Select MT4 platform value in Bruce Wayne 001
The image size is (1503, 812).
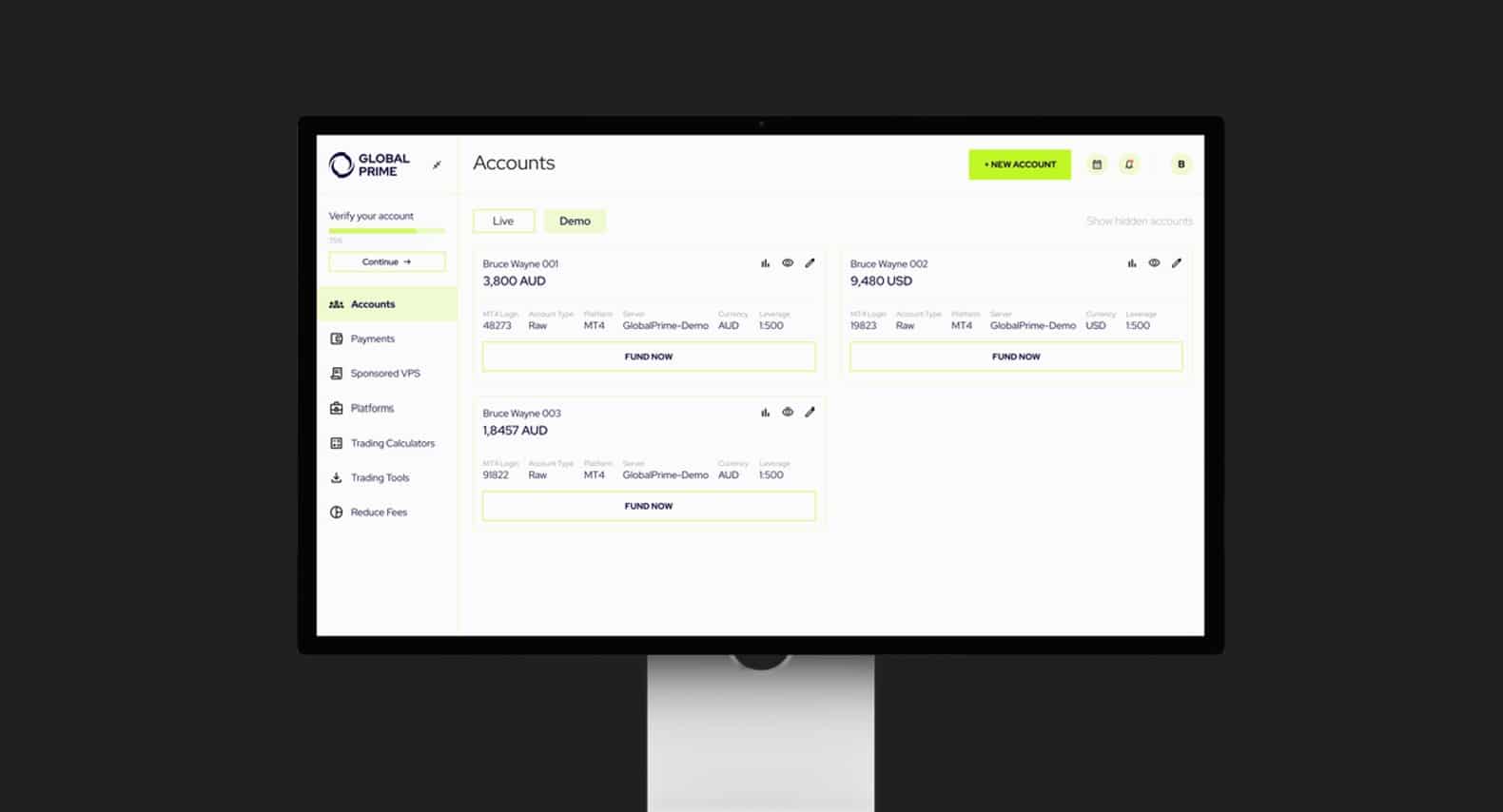coord(595,326)
